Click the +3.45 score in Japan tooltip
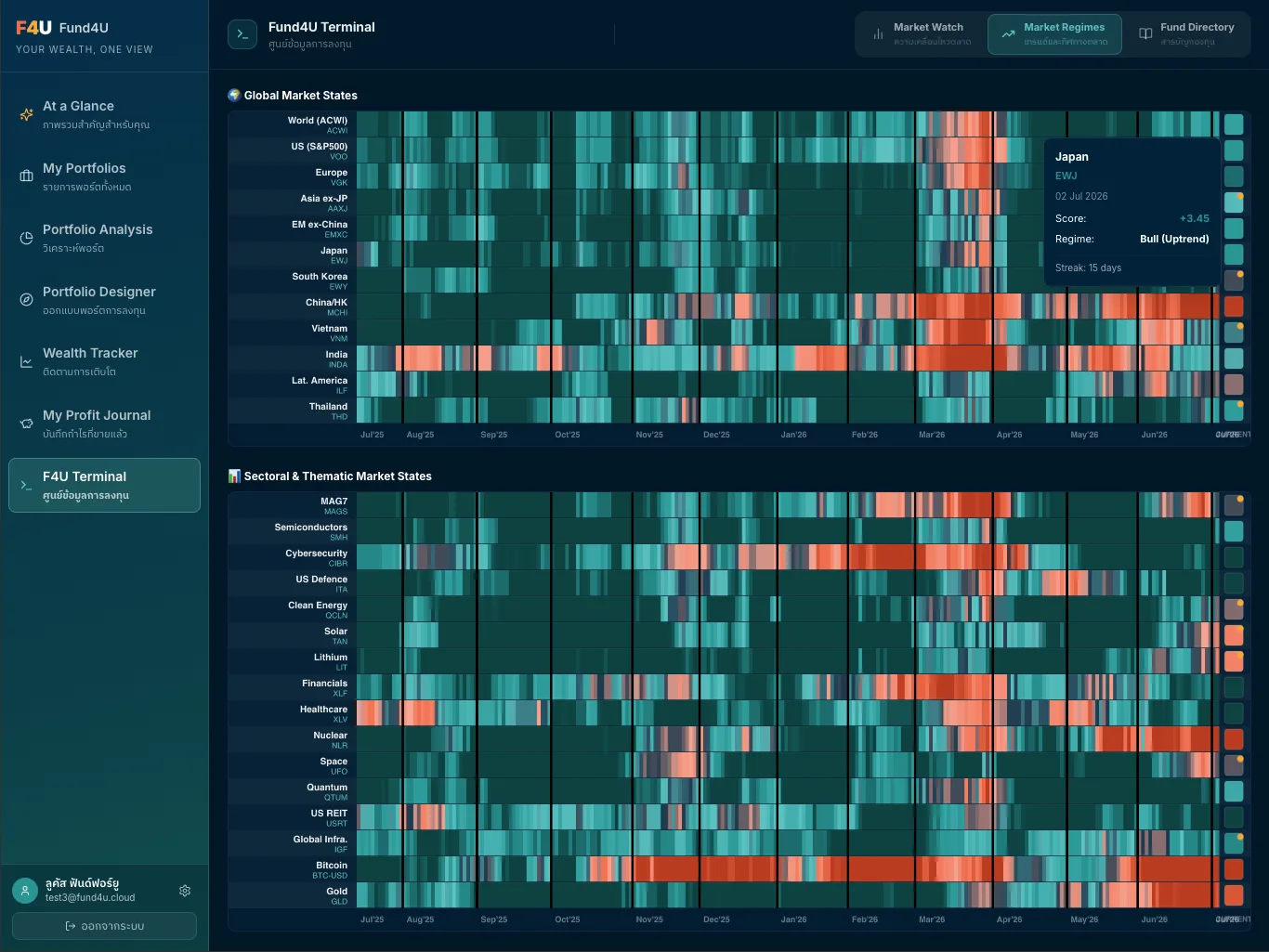The height and width of the screenshot is (952, 1269). [x=1194, y=218]
